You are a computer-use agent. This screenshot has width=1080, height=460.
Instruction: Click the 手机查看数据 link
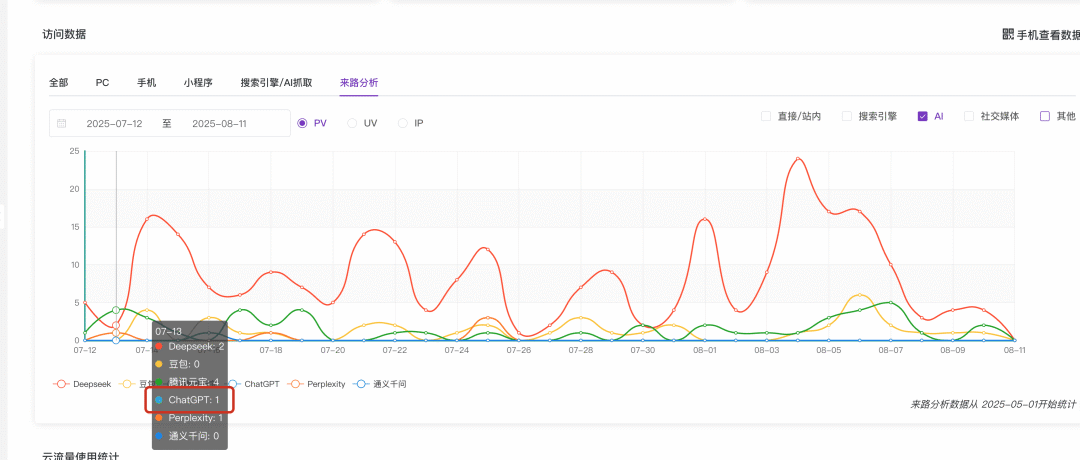[1047, 35]
